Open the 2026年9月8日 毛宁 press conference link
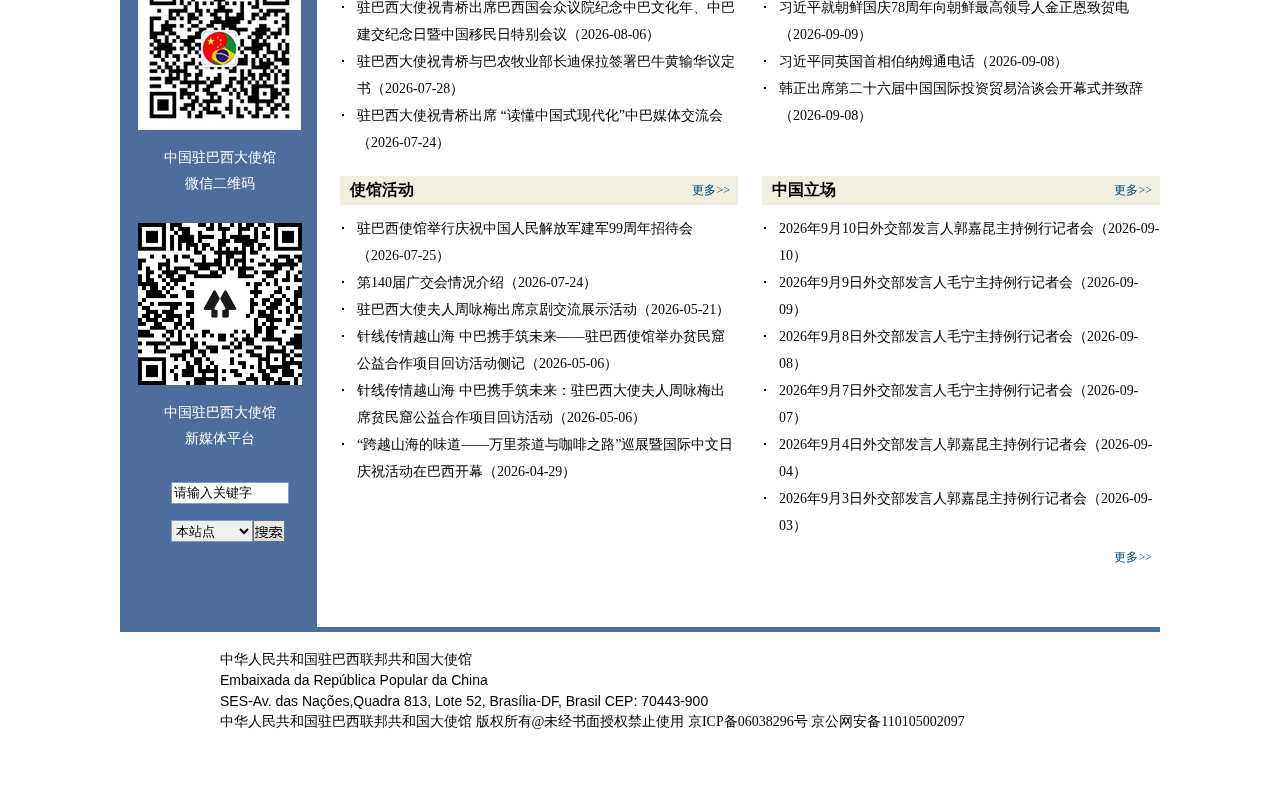The width and height of the screenshot is (1280, 800). 958,350
